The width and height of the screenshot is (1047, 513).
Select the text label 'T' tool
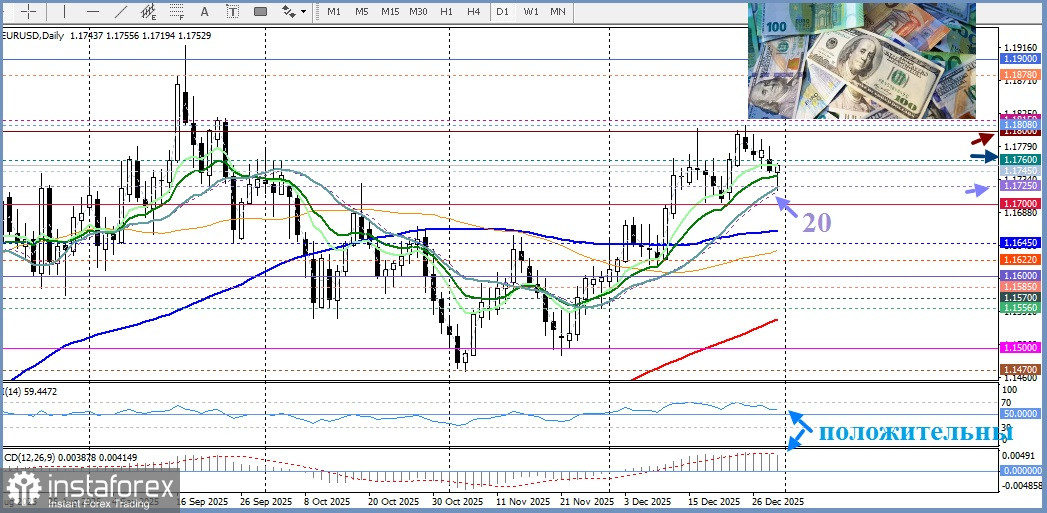(x=234, y=11)
